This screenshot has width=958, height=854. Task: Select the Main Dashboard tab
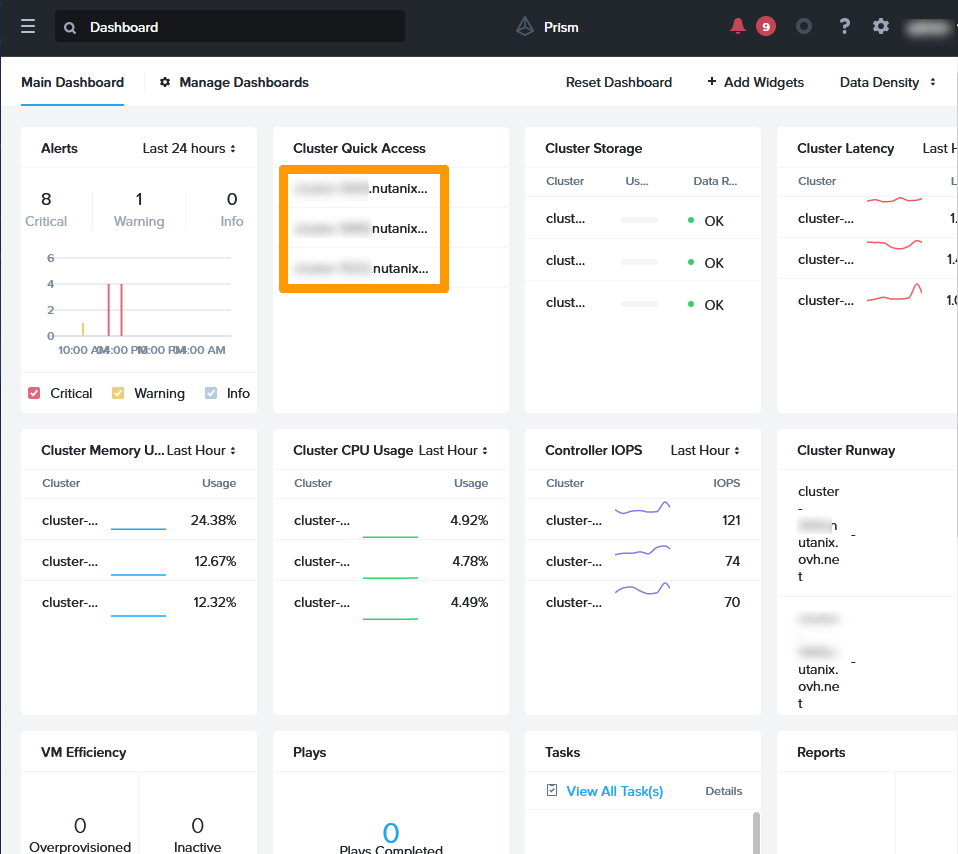pos(72,83)
